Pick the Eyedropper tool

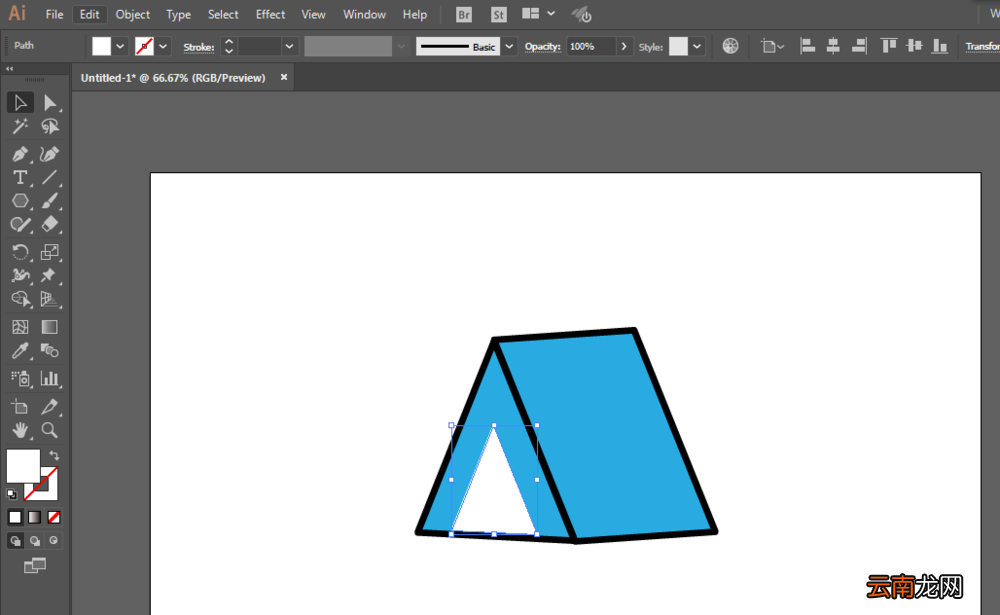pyautogui.click(x=20, y=351)
